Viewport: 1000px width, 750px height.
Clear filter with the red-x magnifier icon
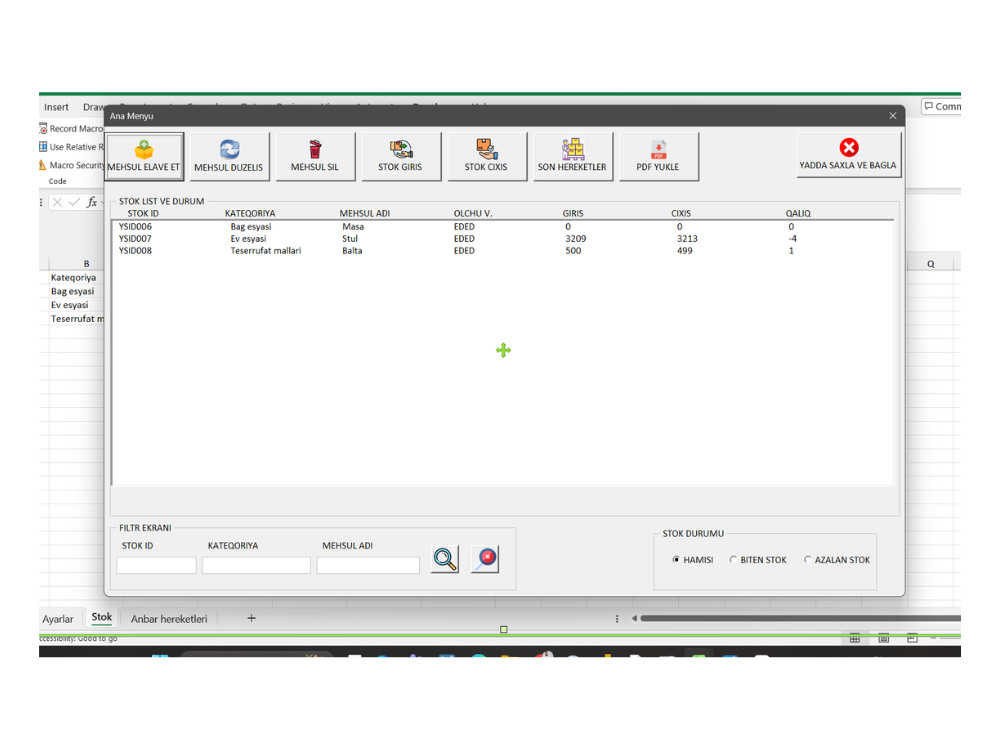pyautogui.click(x=485, y=559)
